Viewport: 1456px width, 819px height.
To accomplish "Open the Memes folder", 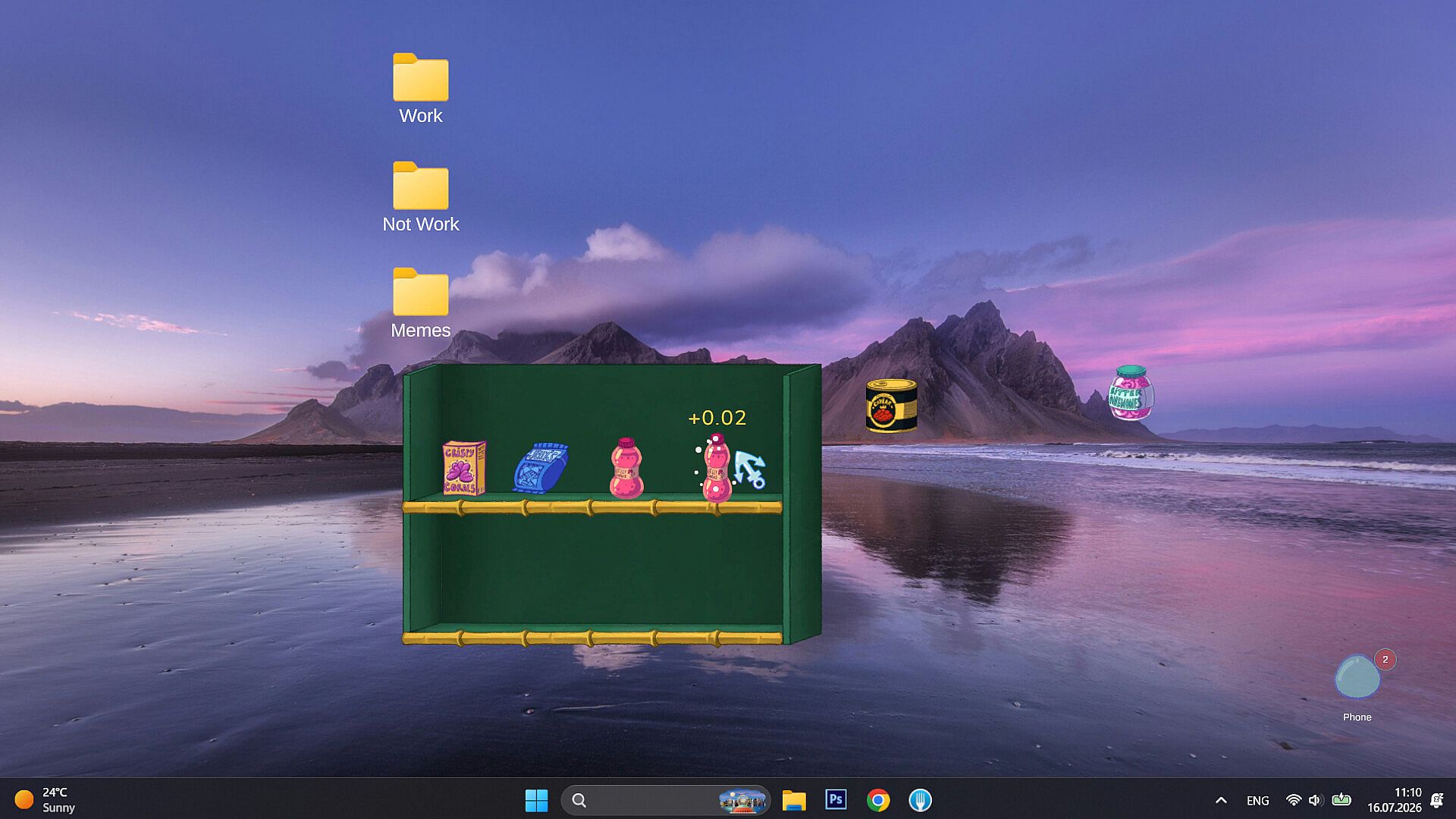I will tap(421, 303).
